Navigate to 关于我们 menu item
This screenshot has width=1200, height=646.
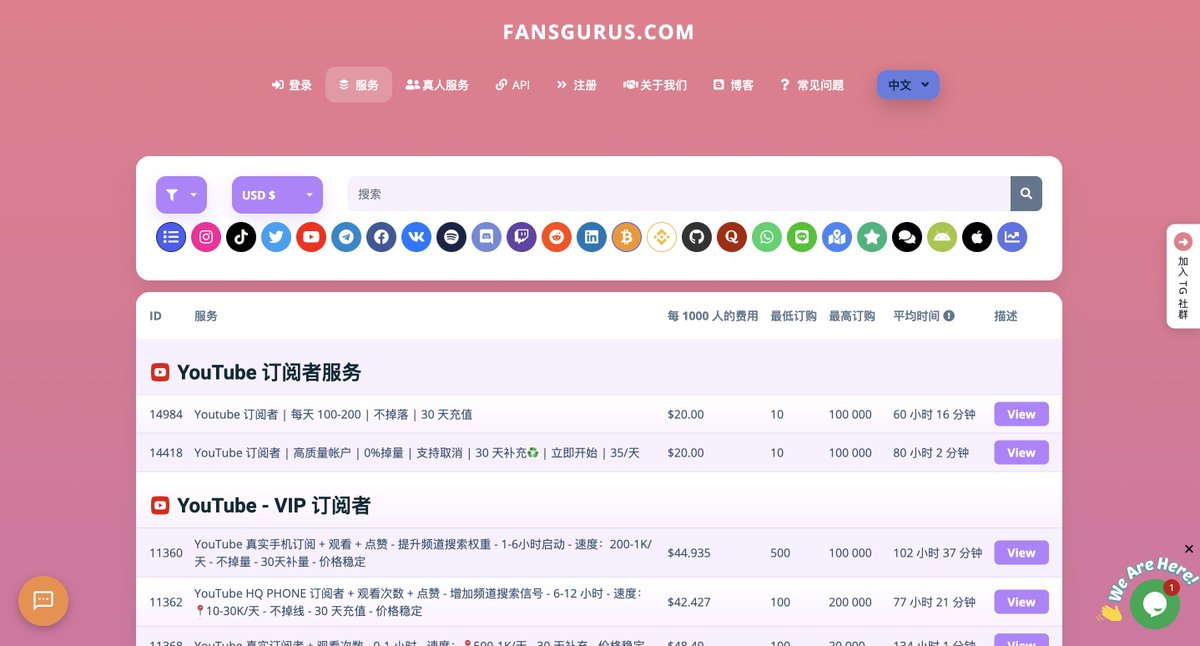[x=655, y=85]
